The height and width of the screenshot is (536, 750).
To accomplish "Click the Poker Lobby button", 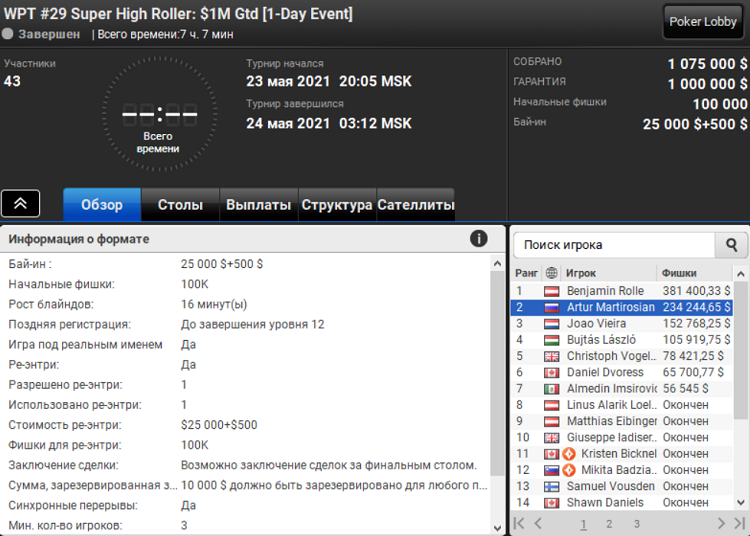I will [703, 21].
